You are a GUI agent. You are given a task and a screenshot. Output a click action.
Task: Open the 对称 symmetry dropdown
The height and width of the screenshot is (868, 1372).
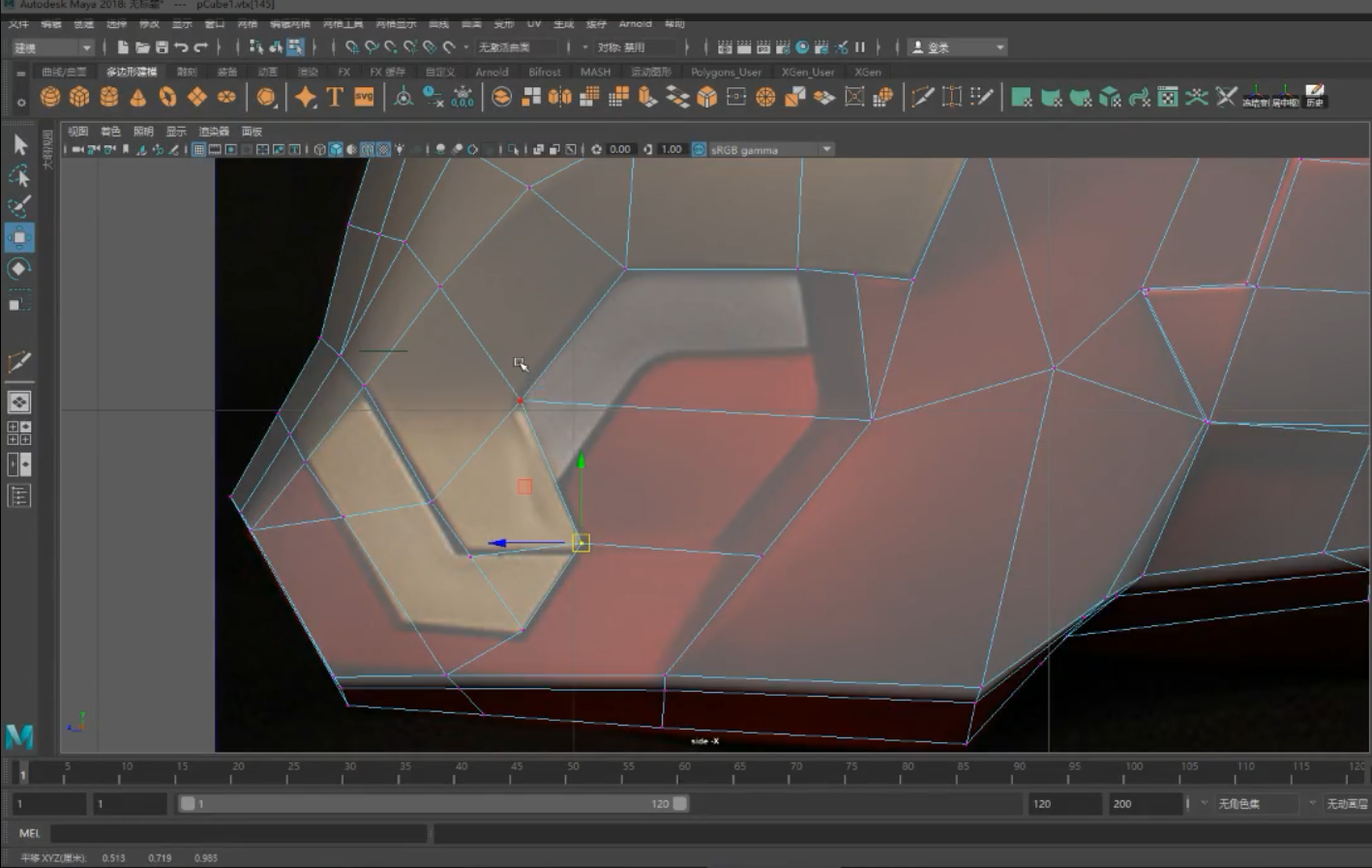[634, 46]
